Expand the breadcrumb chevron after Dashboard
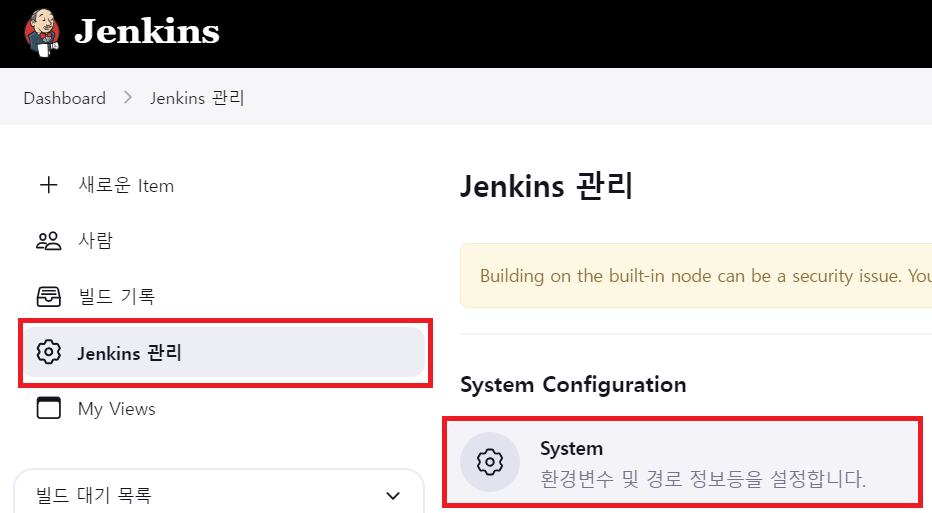 tap(128, 97)
